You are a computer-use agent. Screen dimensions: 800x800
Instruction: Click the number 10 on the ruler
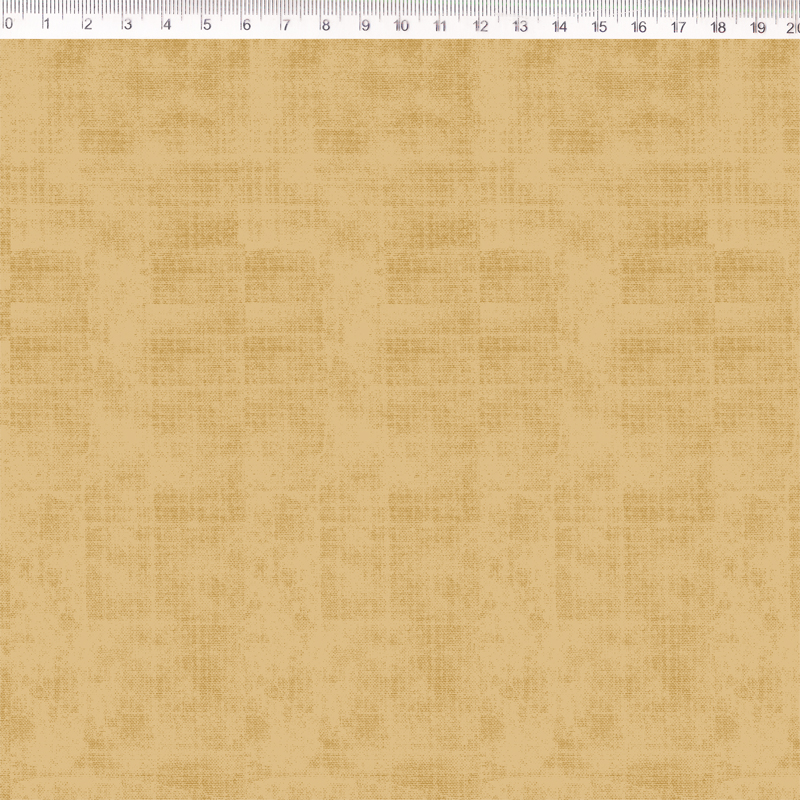point(401,24)
